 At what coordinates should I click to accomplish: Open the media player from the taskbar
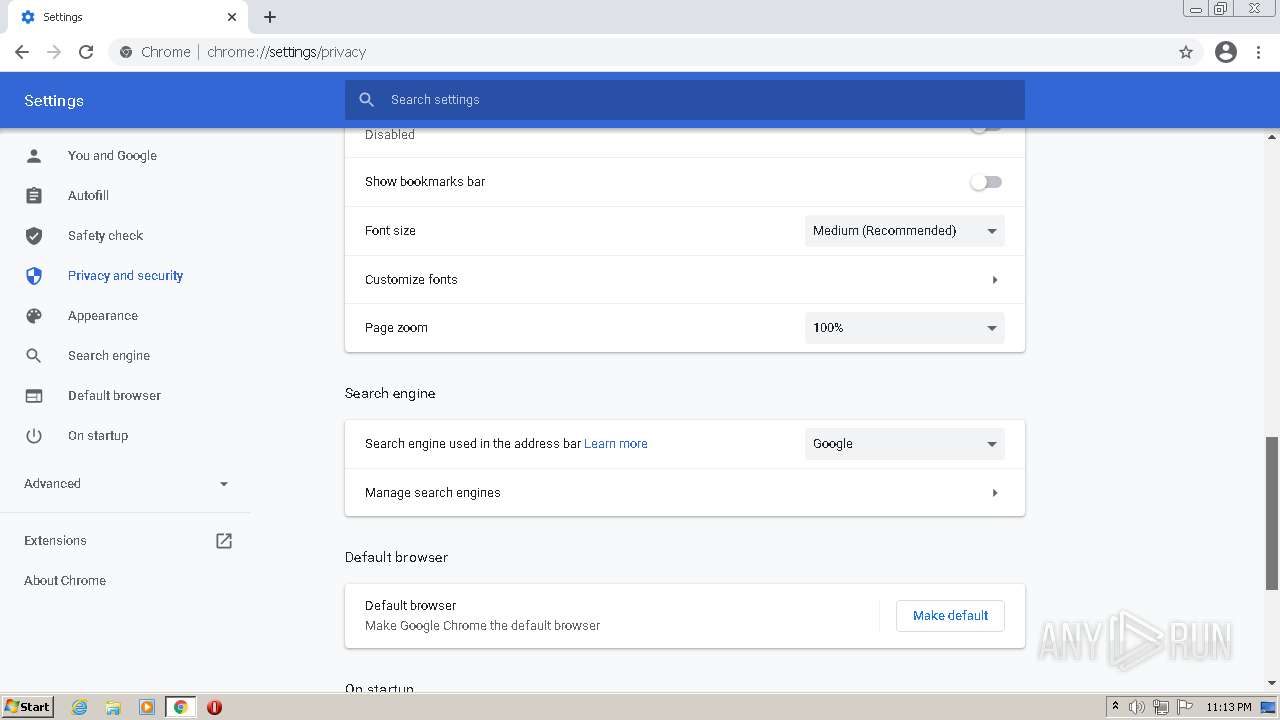[147, 707]
